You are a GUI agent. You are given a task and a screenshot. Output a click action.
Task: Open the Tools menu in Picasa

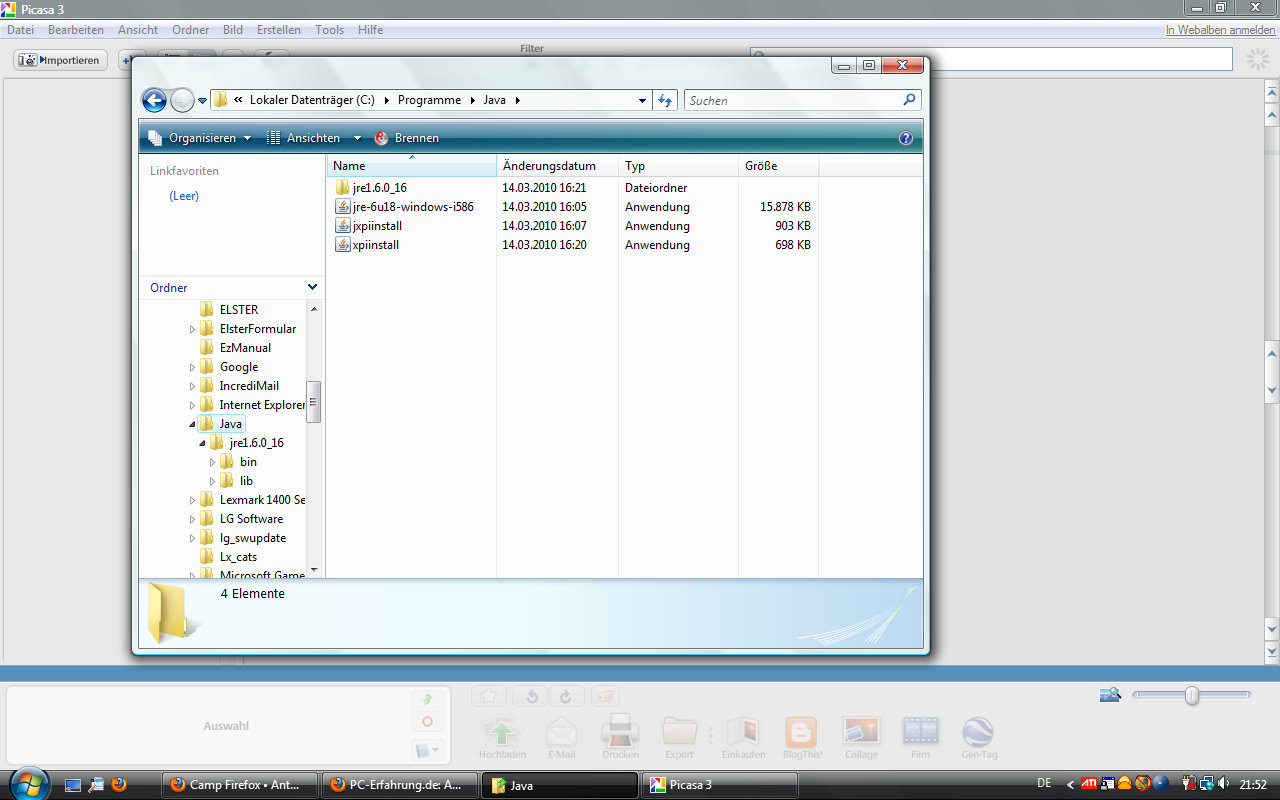pyautogui.click(x=329, y=30)
